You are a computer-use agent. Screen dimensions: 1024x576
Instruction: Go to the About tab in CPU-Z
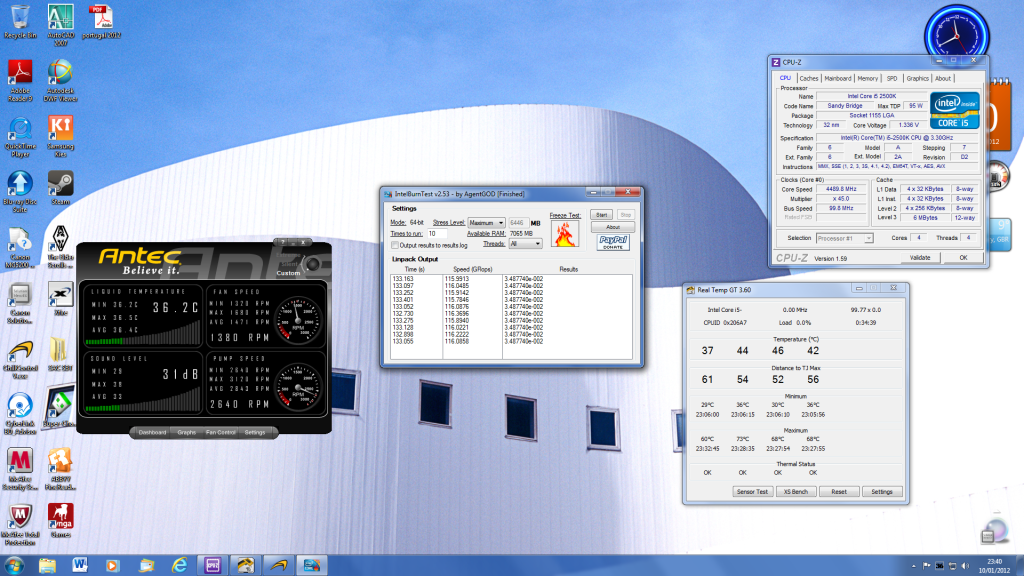pyautogui.click(x=942, y=78)
